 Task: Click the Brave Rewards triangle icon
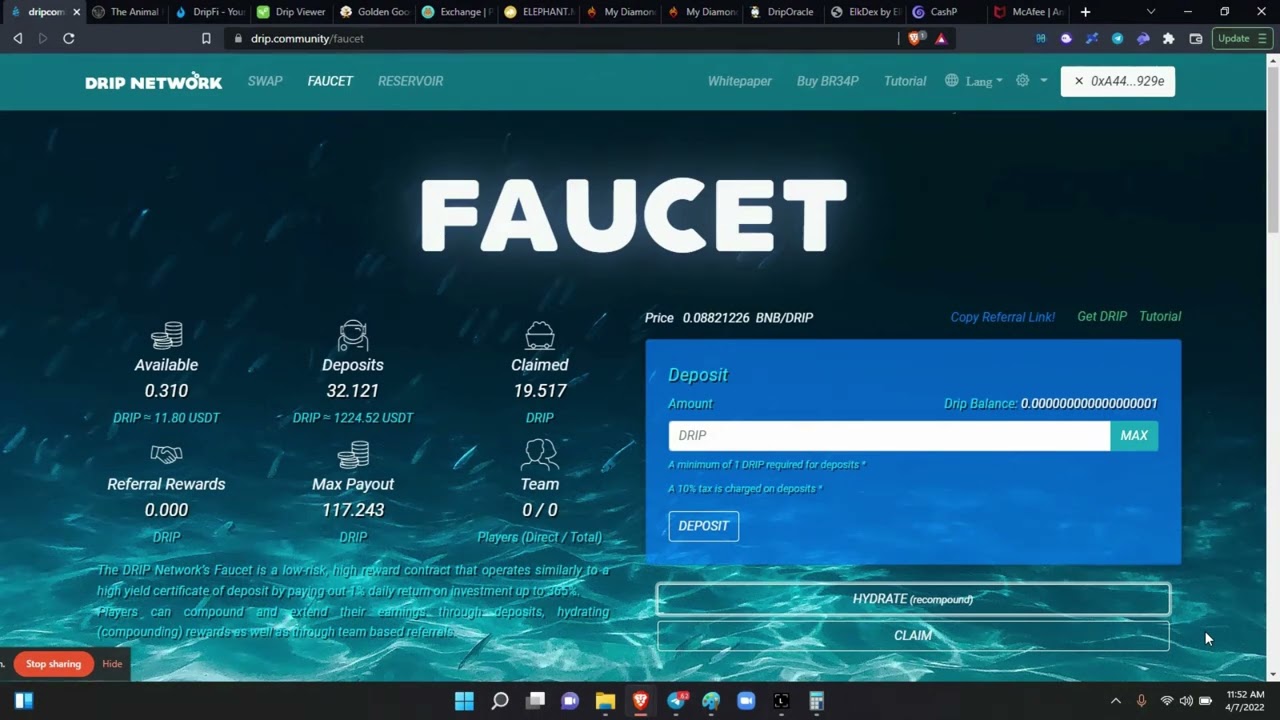pyautogui.click(x=940, y=38)
